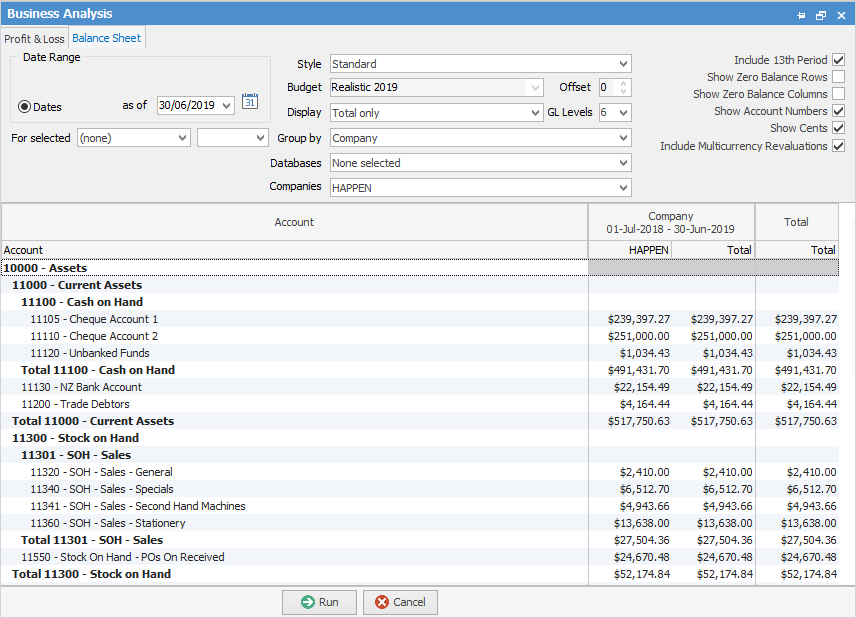Increase the Offset spinner value
Screen dimensions: 856x618
pyautogui.click(x=624, y=84)
